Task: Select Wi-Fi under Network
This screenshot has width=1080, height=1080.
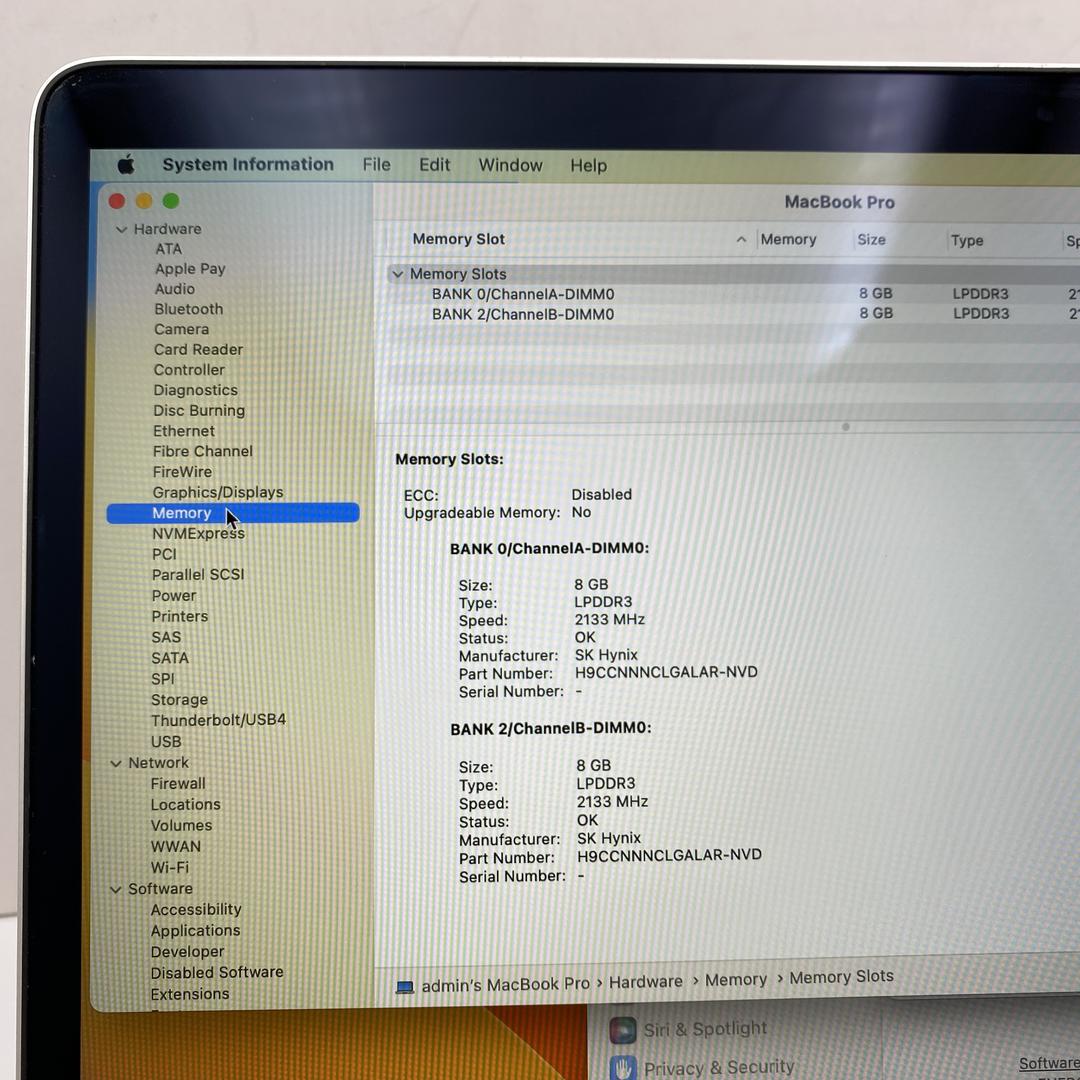Action: (x=170, y=868)
